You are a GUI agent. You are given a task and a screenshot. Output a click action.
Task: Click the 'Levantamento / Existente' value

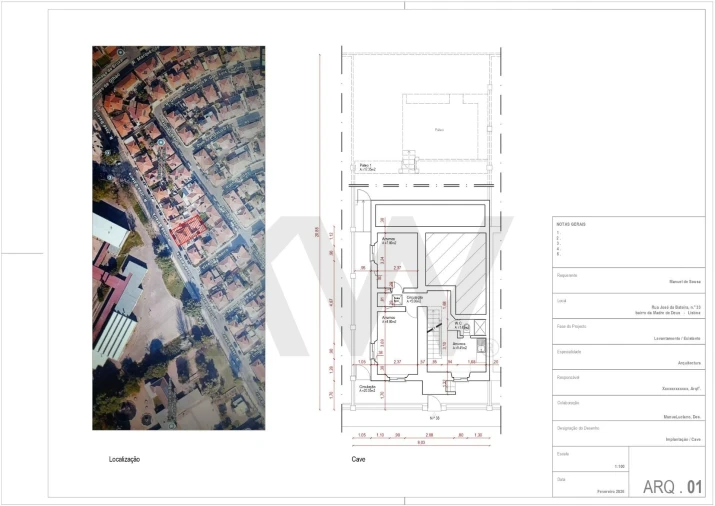click(x=677, y=339)
